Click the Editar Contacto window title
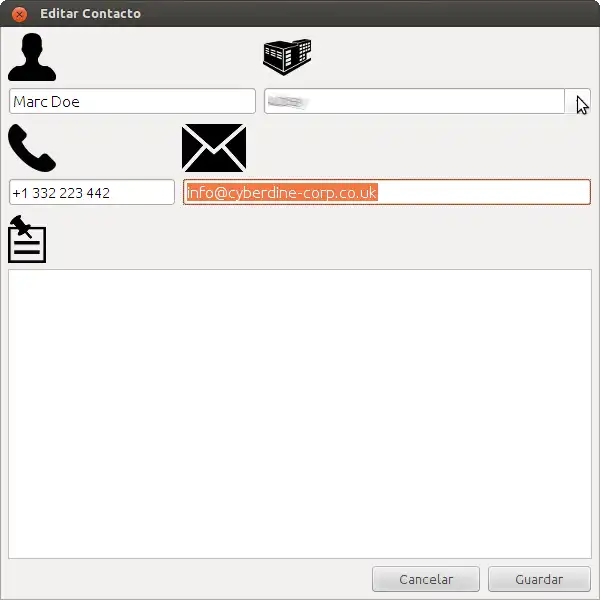Screen dimensions: 600x600 pos(90,14)
